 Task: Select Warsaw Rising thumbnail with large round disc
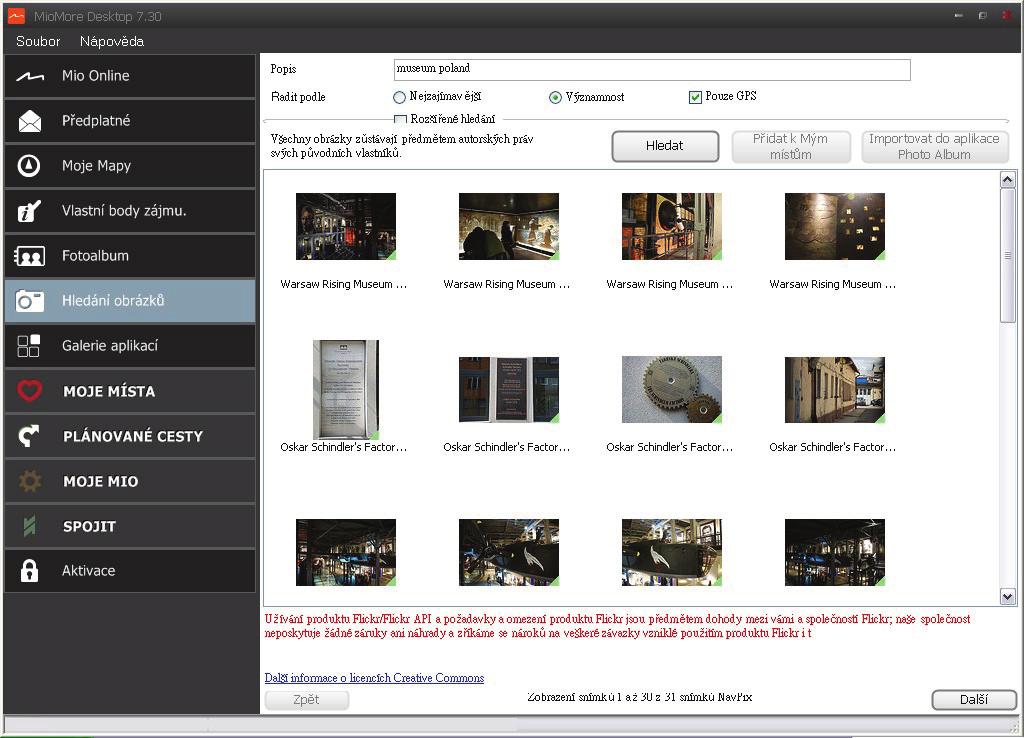(671, 227)
